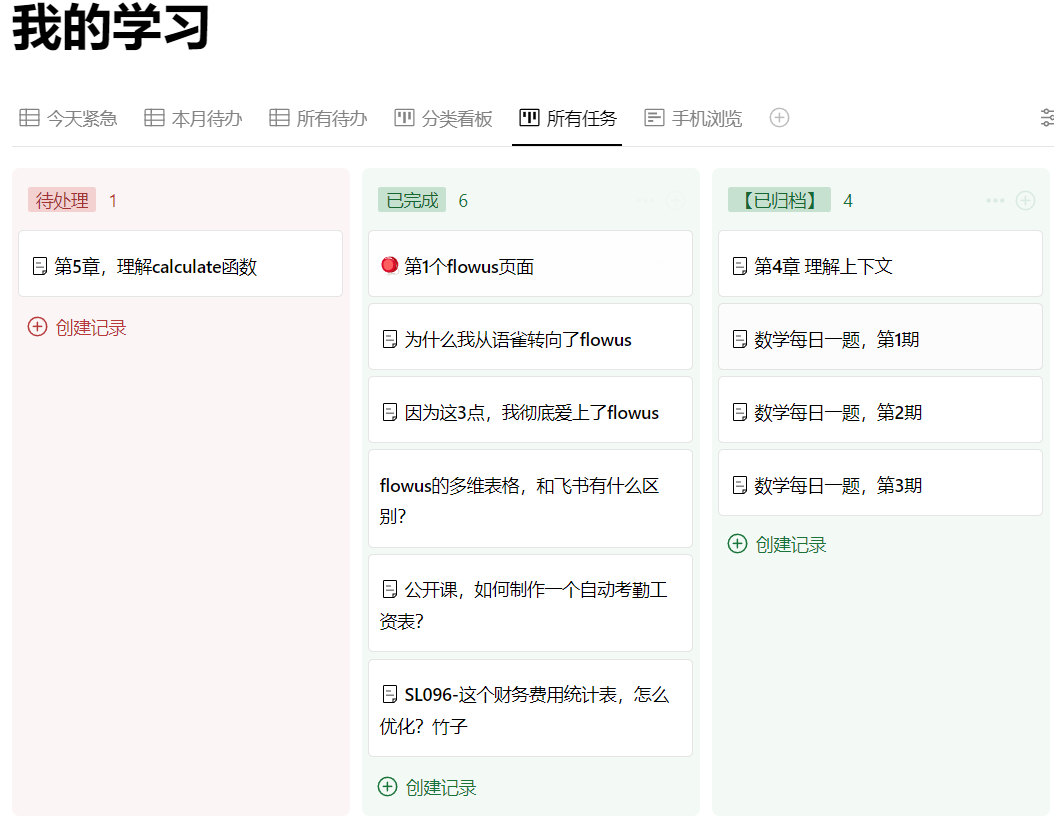1054x826 pixels.
Task: Open more options for 已完成 column
Action: point(645,200)
